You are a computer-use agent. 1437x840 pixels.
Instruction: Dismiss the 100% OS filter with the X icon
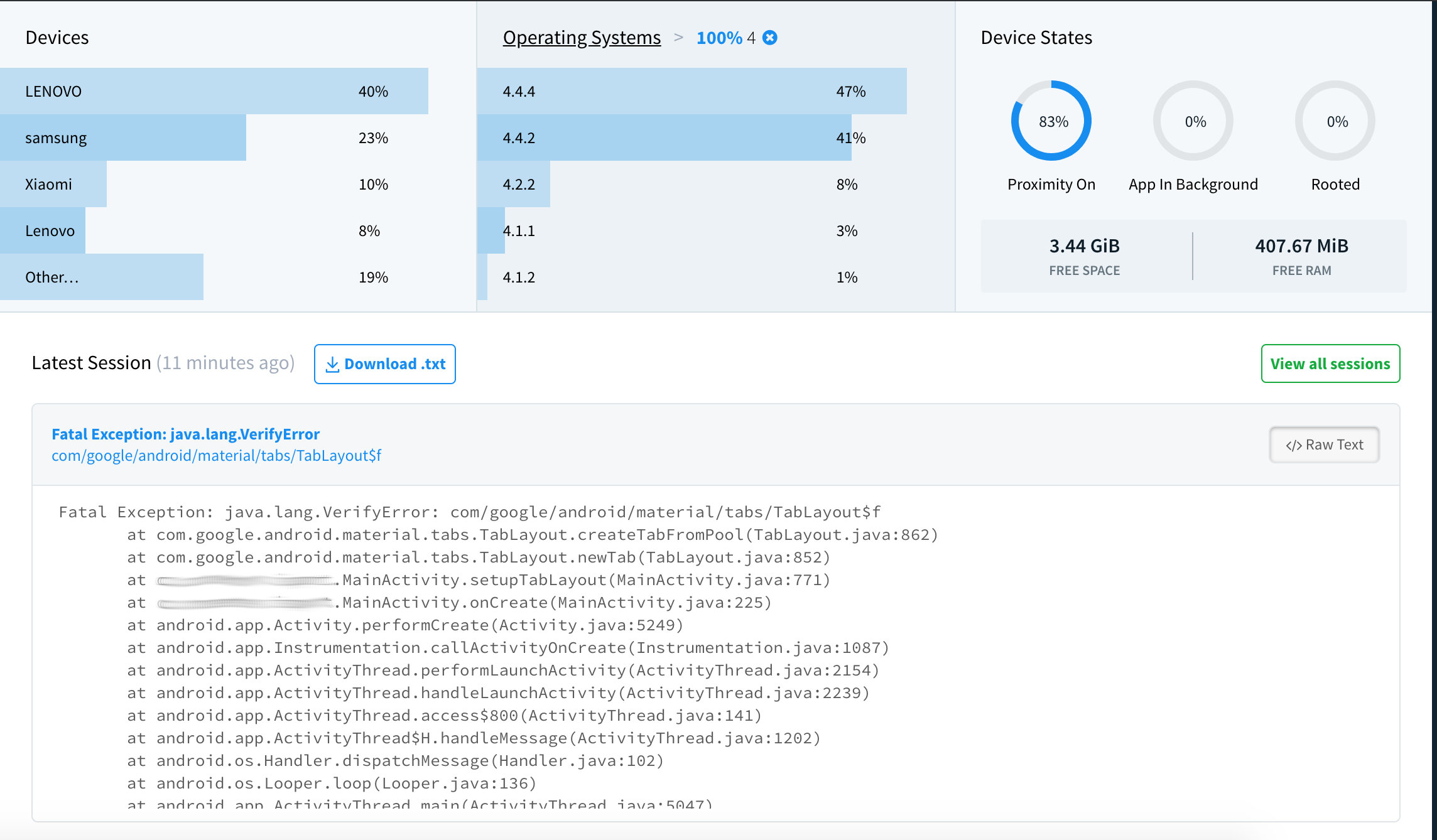pos(770,38)
